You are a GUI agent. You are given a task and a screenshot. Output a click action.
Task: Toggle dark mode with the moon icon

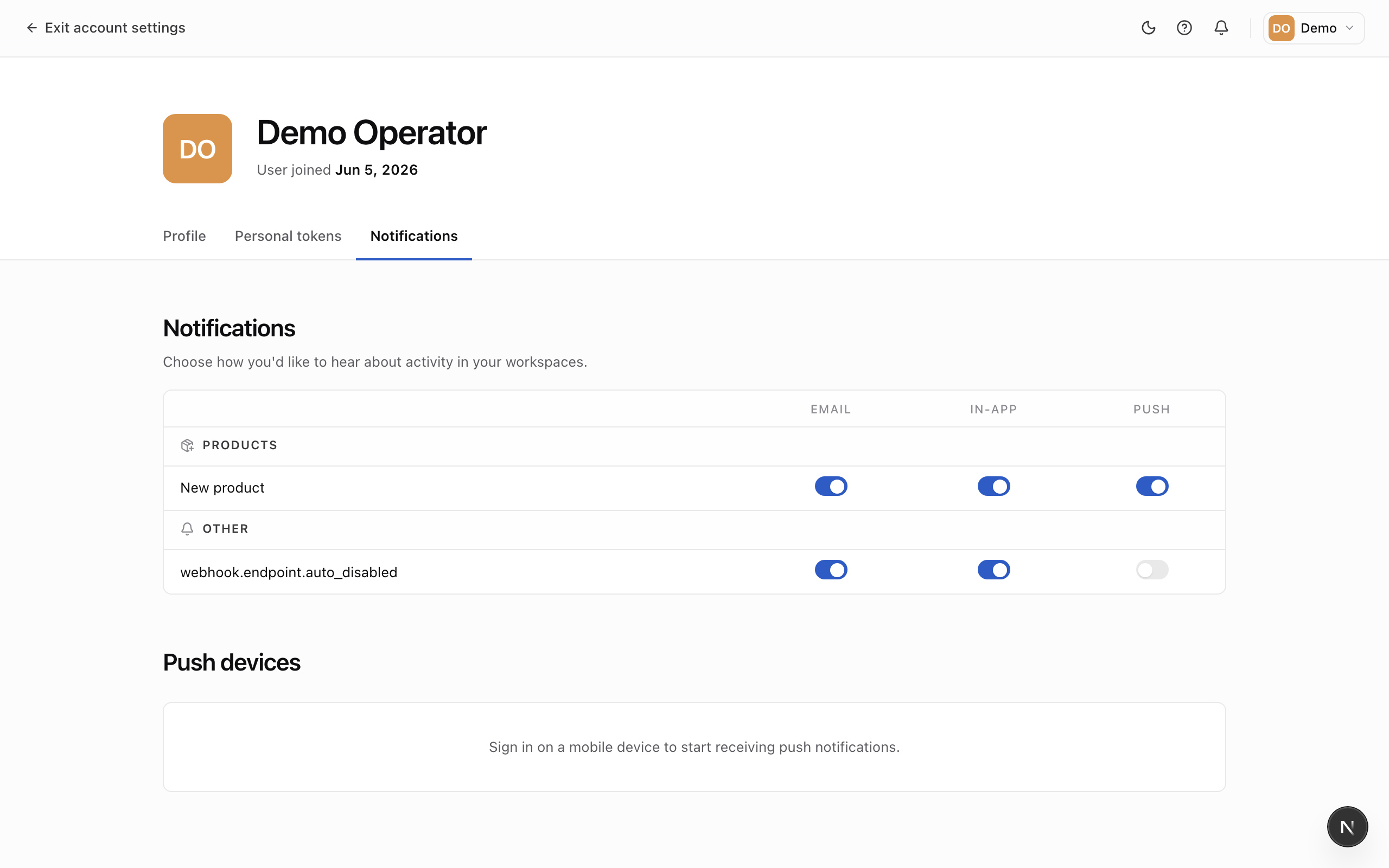tap(1148, 28)
